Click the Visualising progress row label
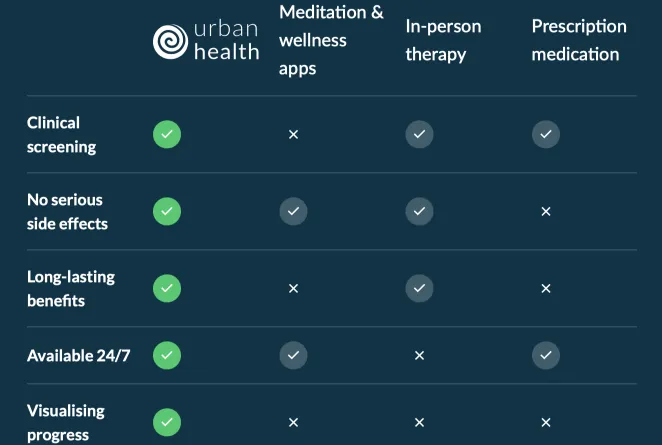Viewport: 662px width, 445px height. click(x=66, y=422)
